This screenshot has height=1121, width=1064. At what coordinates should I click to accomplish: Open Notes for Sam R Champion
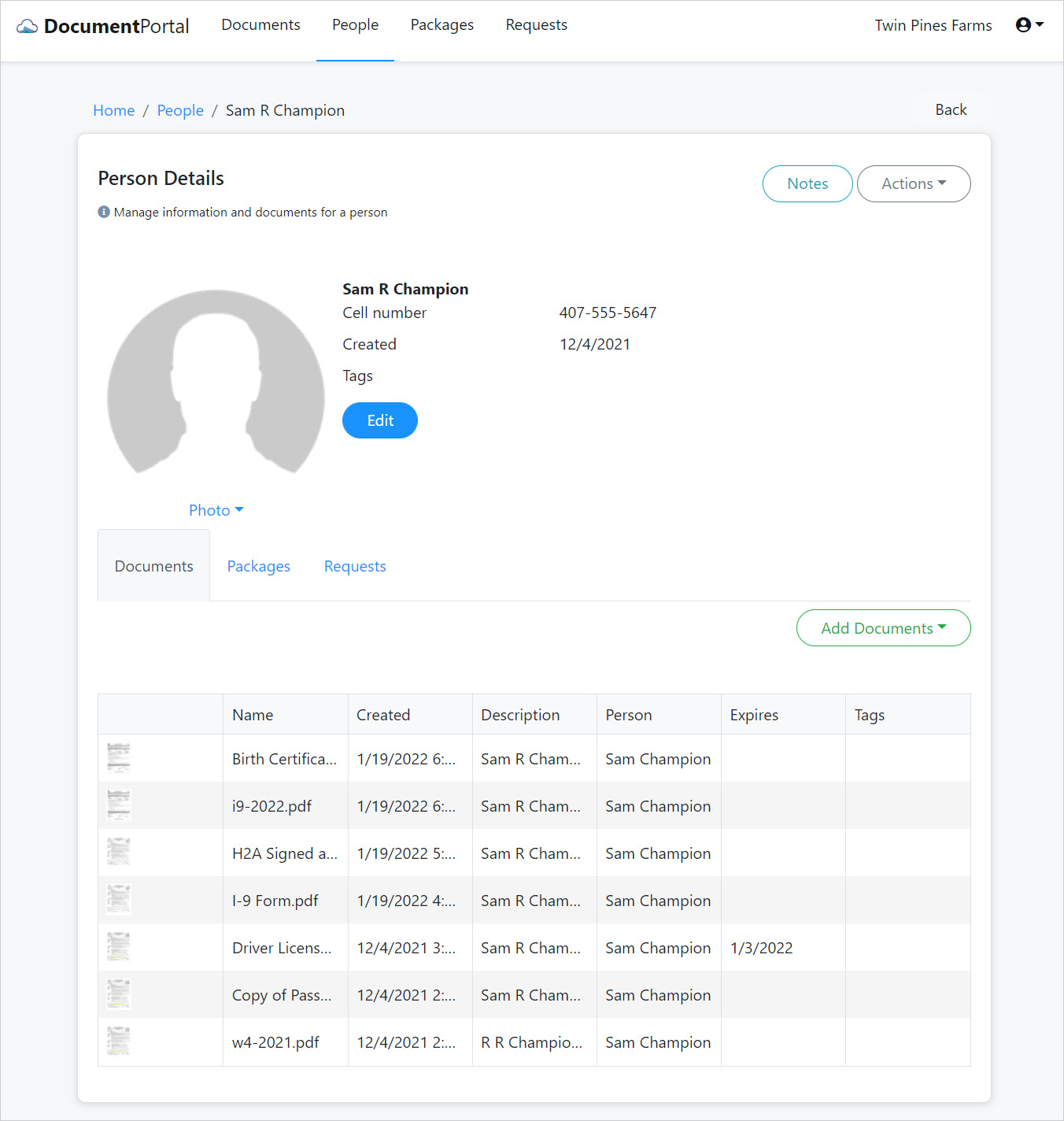[x=807, y=183]
